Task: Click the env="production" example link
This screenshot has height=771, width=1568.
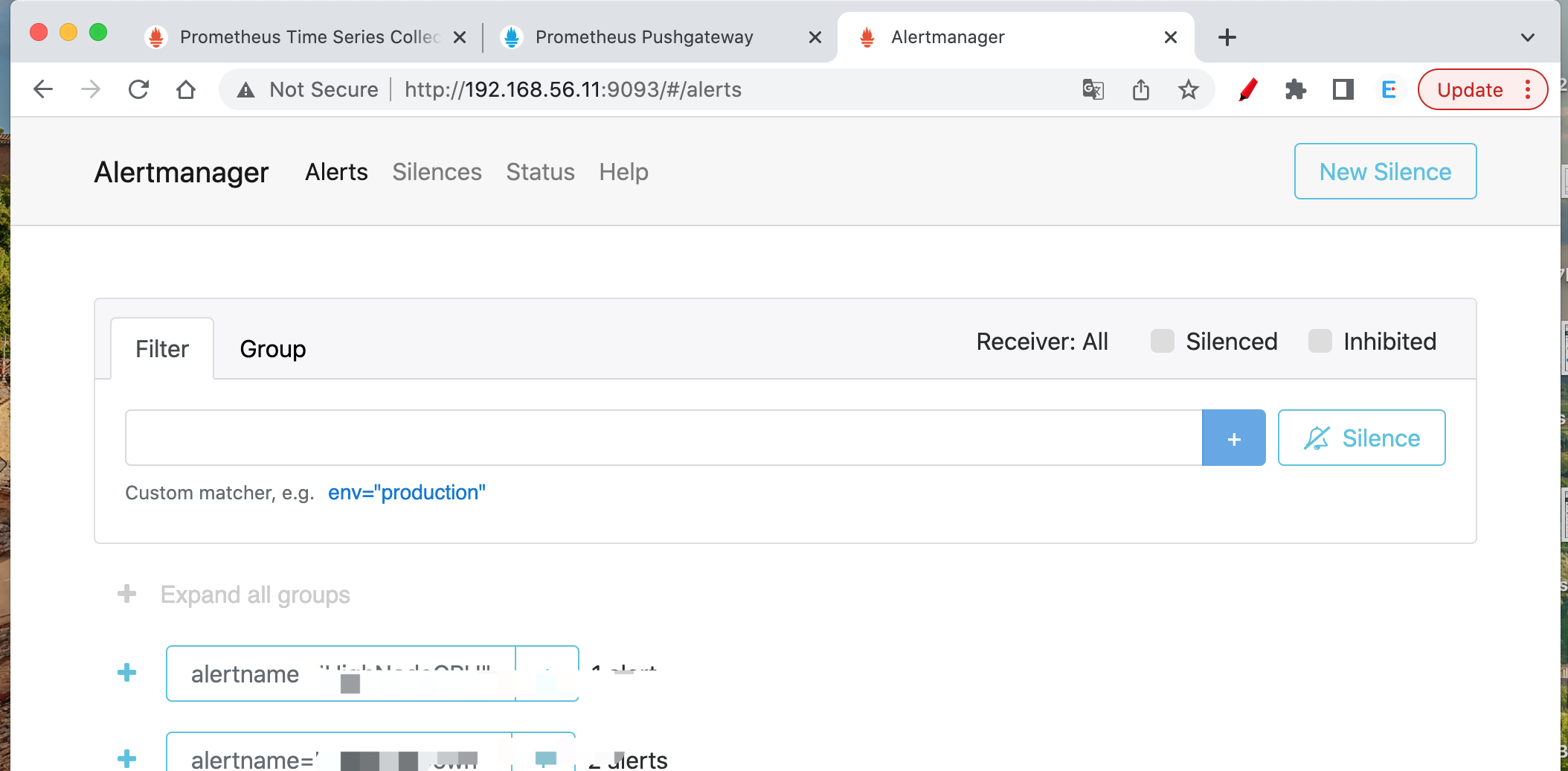Action: (407, 493)
